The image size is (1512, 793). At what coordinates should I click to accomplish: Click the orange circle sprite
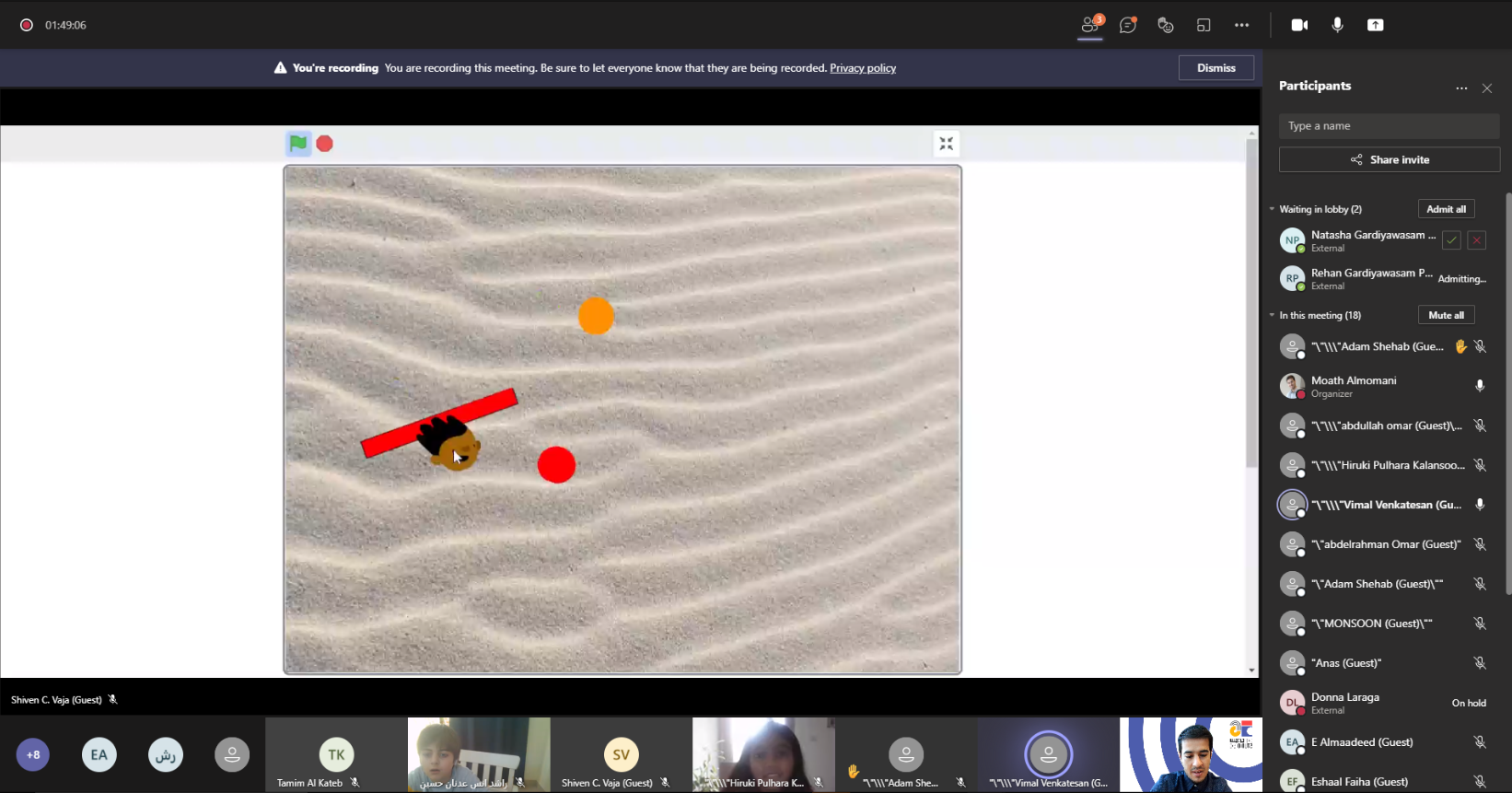click(x=596, y=316)
